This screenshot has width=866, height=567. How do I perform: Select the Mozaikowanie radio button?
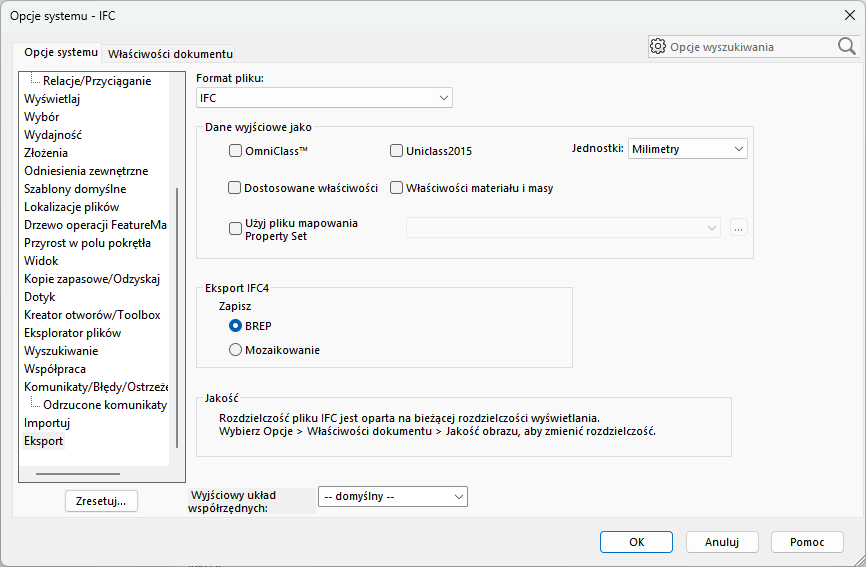[236, 350]
